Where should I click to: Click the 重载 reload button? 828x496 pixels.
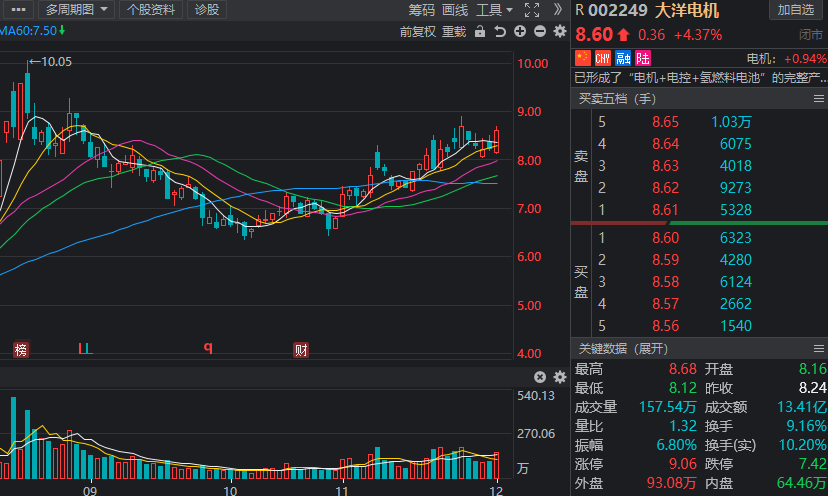[454, 31]
